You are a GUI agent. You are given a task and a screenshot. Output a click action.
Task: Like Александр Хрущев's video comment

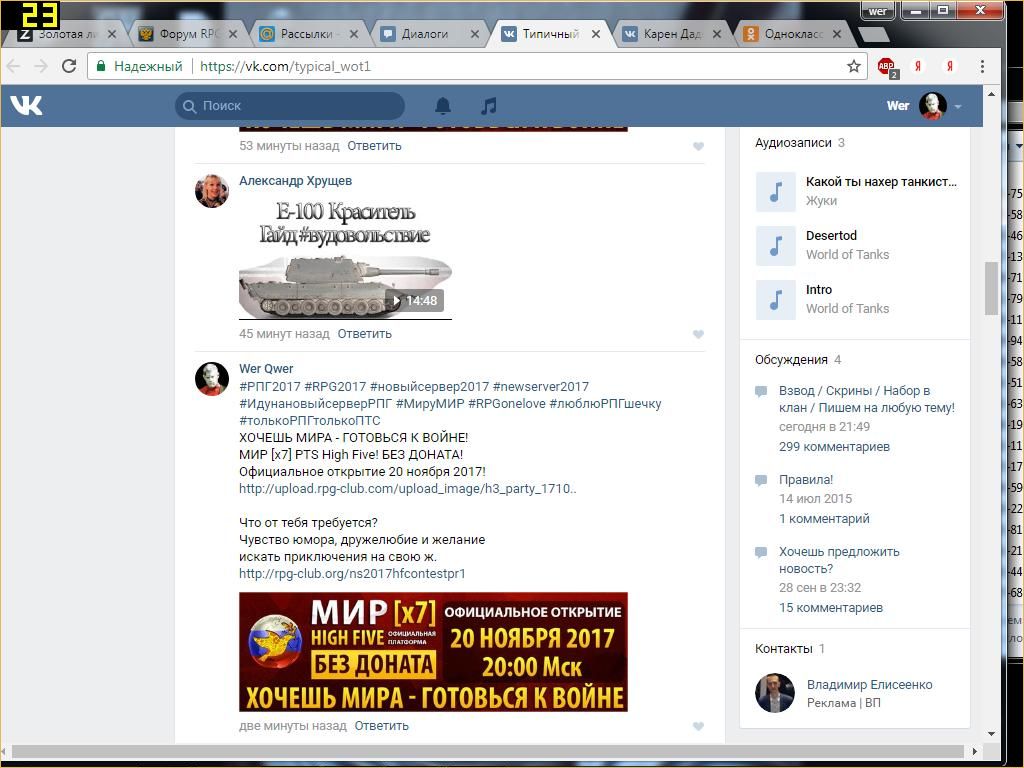click(x=698, y=334)
